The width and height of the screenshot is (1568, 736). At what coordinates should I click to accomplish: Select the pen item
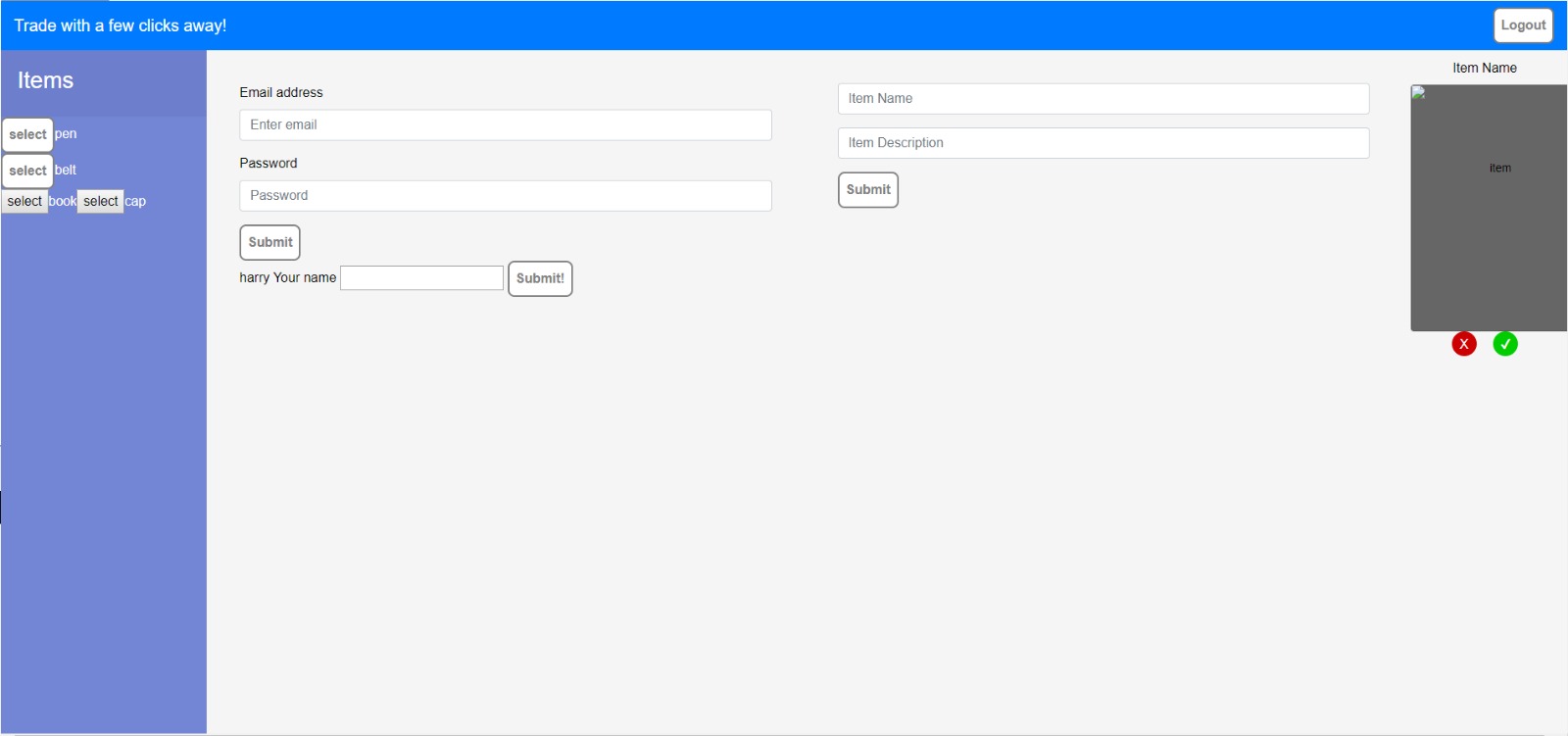pyautogui.click(x=27, y=135)
